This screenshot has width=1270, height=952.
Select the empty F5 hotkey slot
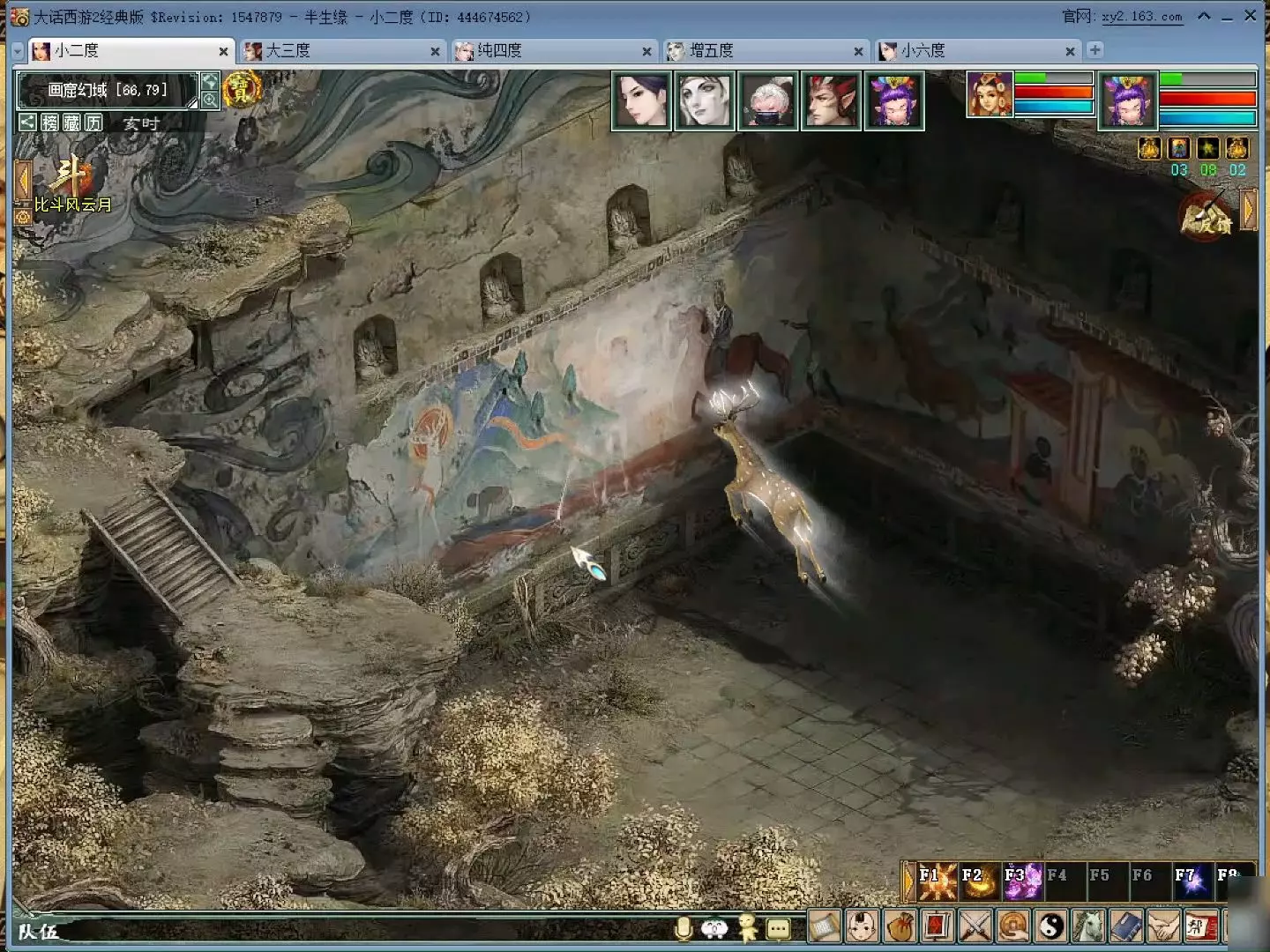1107,881
